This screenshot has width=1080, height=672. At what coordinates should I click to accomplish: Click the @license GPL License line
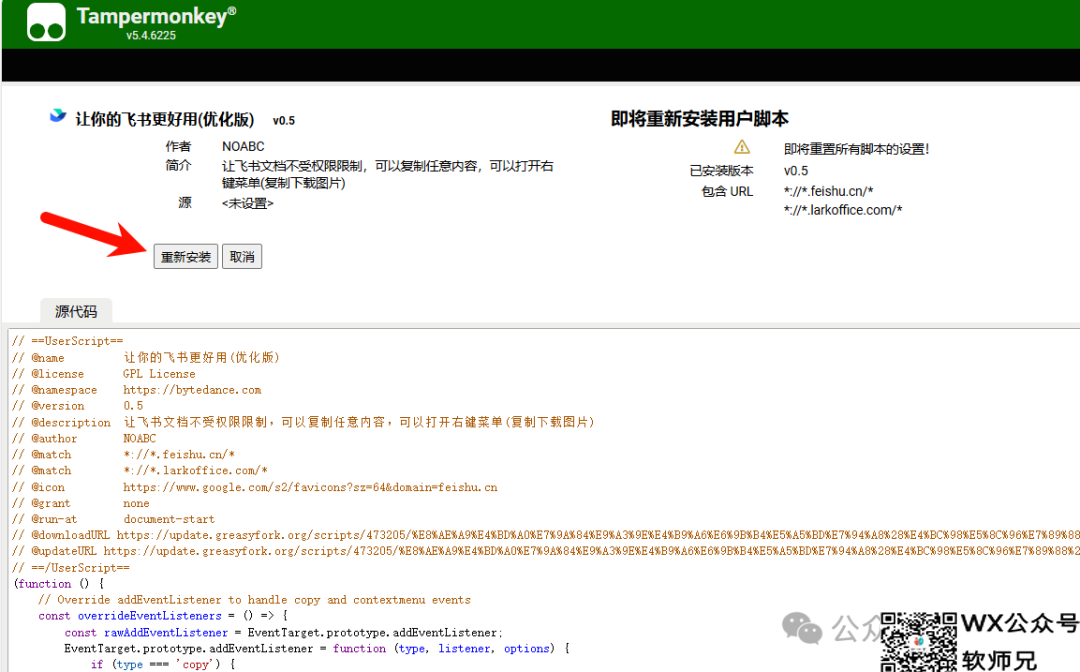pyautogui.click(x=104, y=374)
